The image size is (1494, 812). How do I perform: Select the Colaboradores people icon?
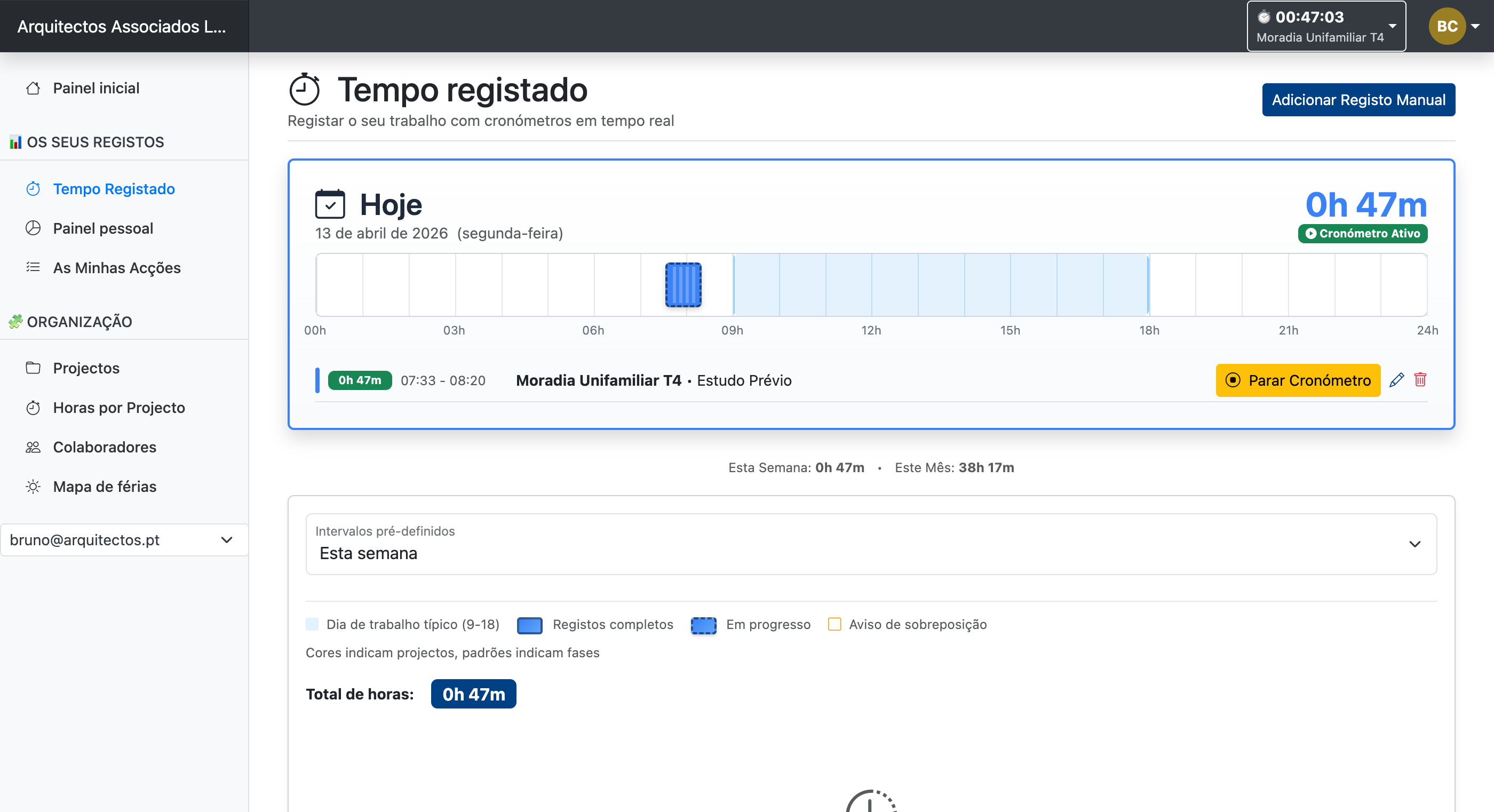33,447
